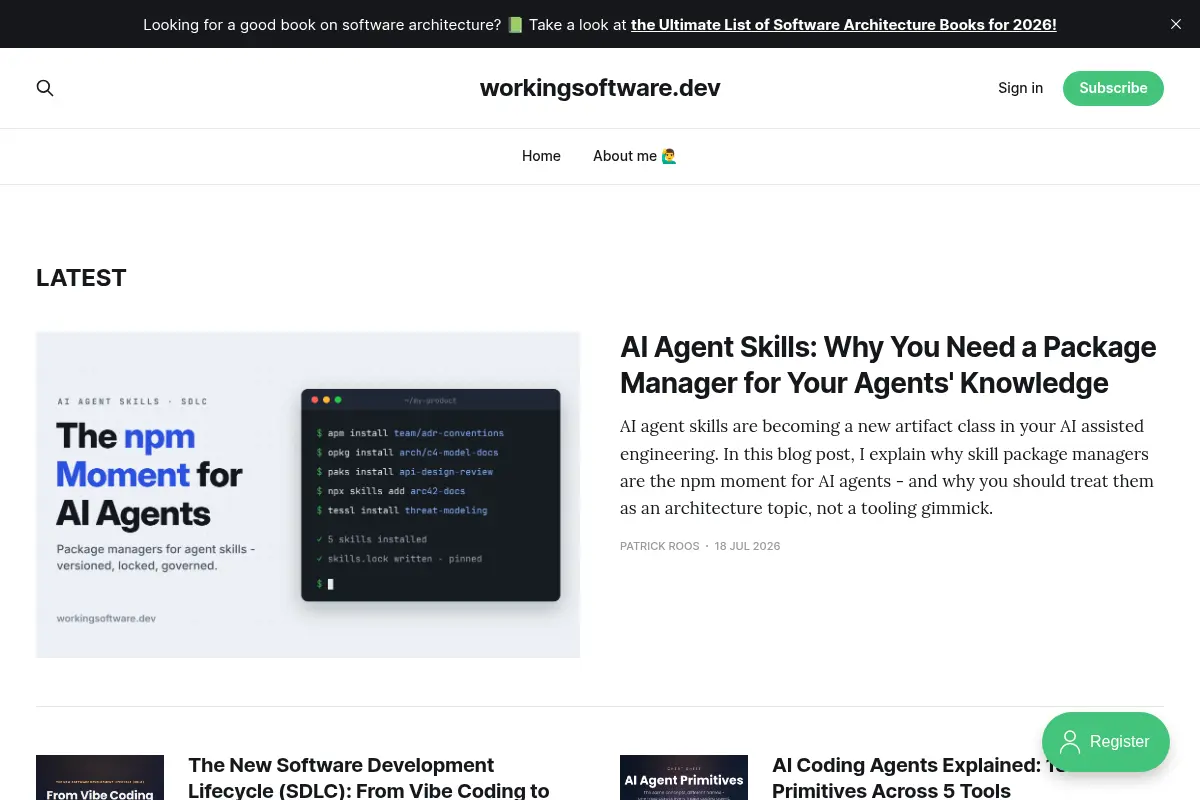Image resolution: width=1200 pixels, height=800 pixels.
Task: Dismiss the announcement banner with the X
Action: tap(1176, 24)
